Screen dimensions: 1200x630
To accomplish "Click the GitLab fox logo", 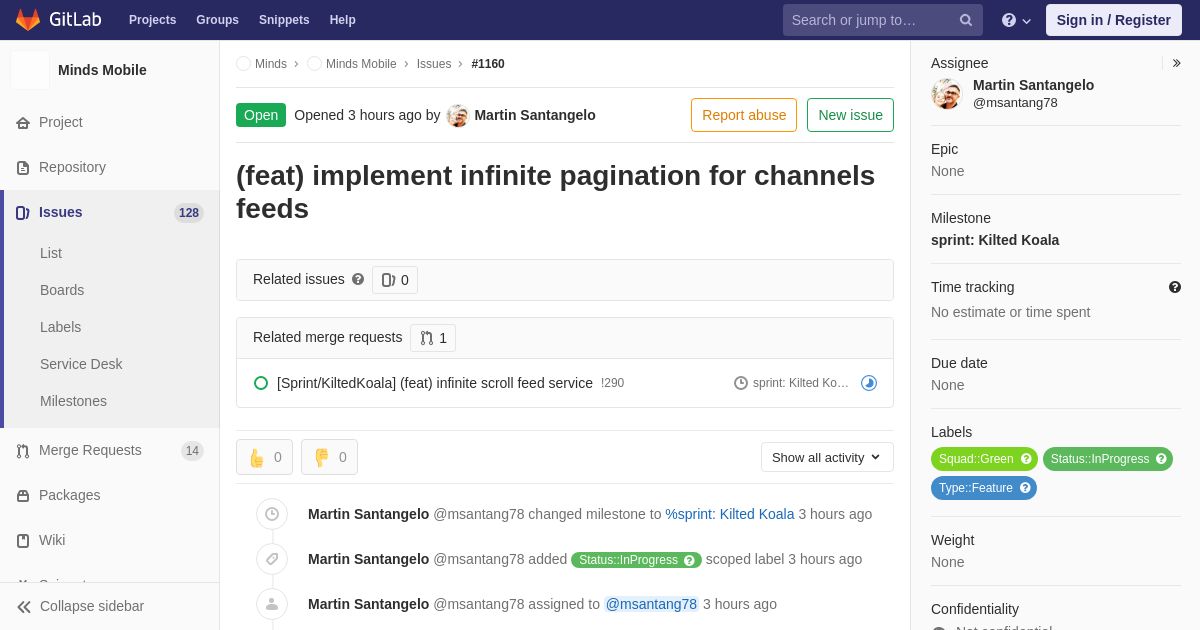I will tap(28, 20).
